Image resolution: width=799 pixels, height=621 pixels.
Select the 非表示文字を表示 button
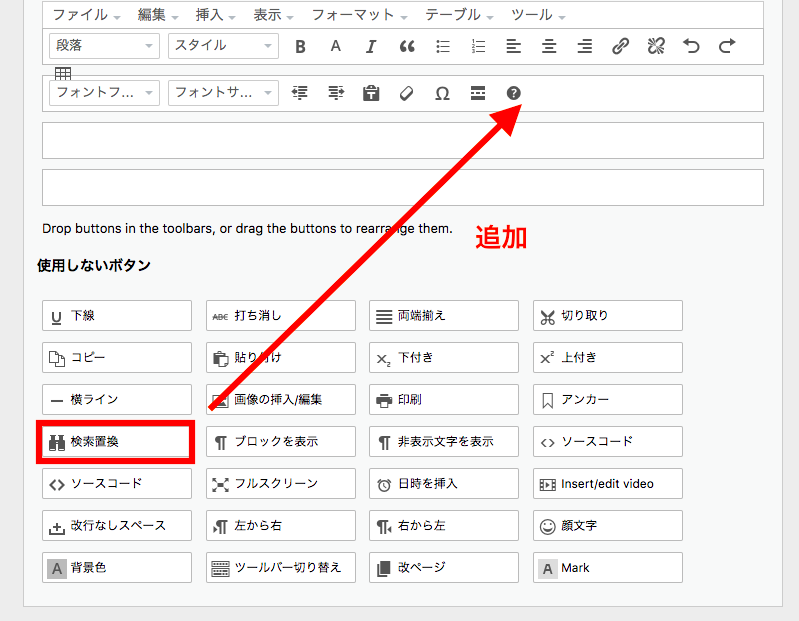coord(444,442)
